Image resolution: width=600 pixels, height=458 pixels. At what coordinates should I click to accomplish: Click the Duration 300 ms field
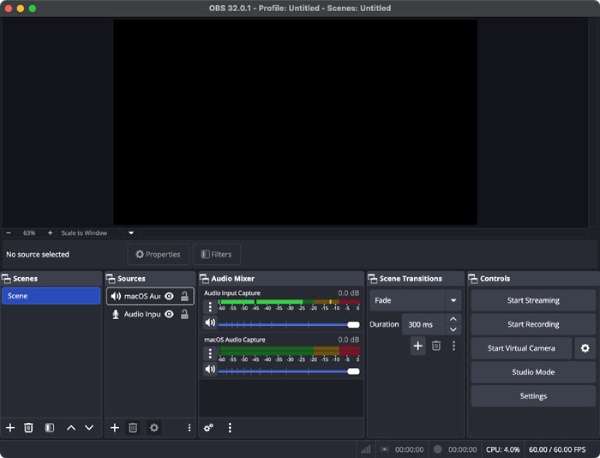click(424, 324)
